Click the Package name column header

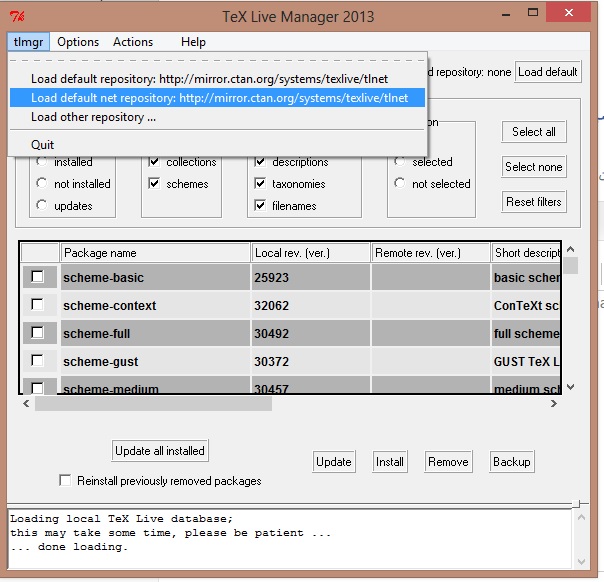(x=155, y=253)
